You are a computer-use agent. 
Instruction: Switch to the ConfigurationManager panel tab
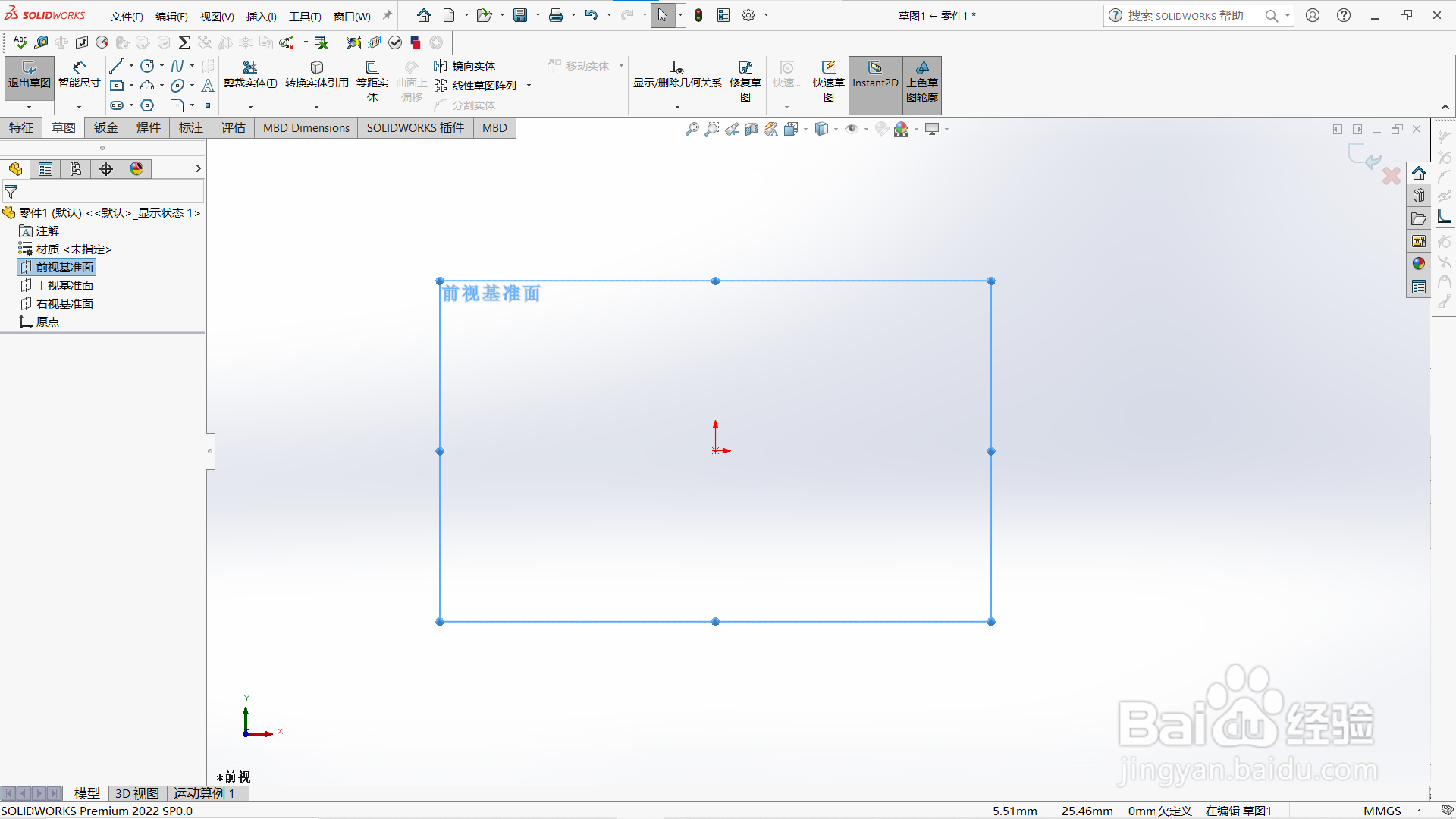(76, 168)
